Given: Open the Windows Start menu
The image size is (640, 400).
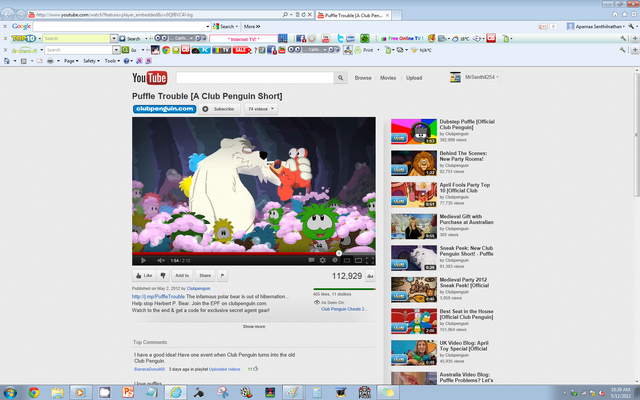Looking at the screenshot, I should pyautogui.click(x=9, y=393).
